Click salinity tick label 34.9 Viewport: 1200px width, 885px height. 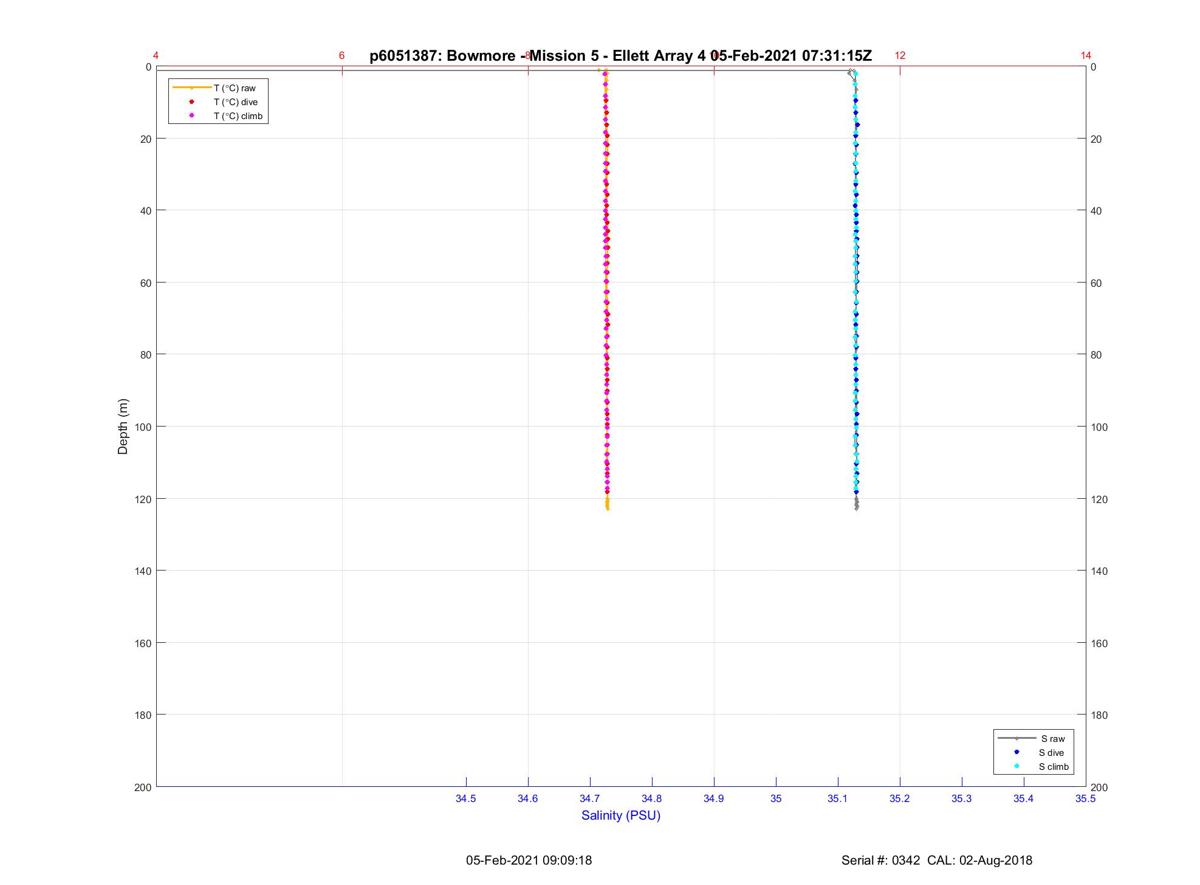714,799
